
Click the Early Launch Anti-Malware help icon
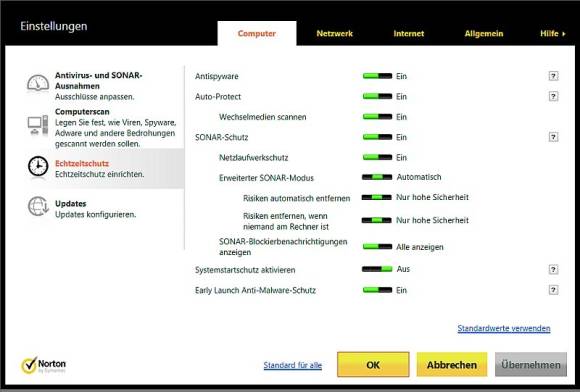[x=553, y=290]
